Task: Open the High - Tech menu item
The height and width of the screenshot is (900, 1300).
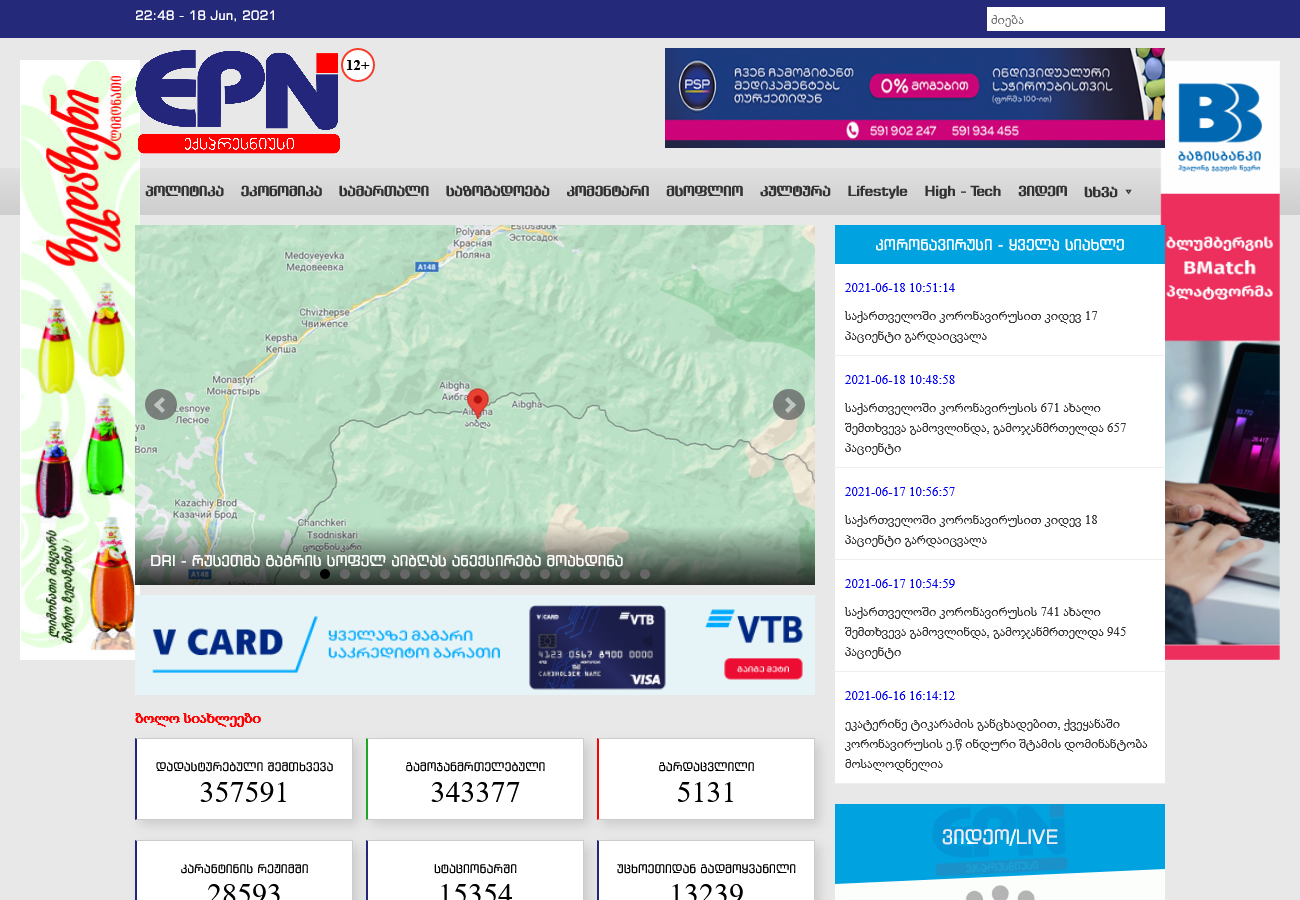Action: [x=962, y=192]
